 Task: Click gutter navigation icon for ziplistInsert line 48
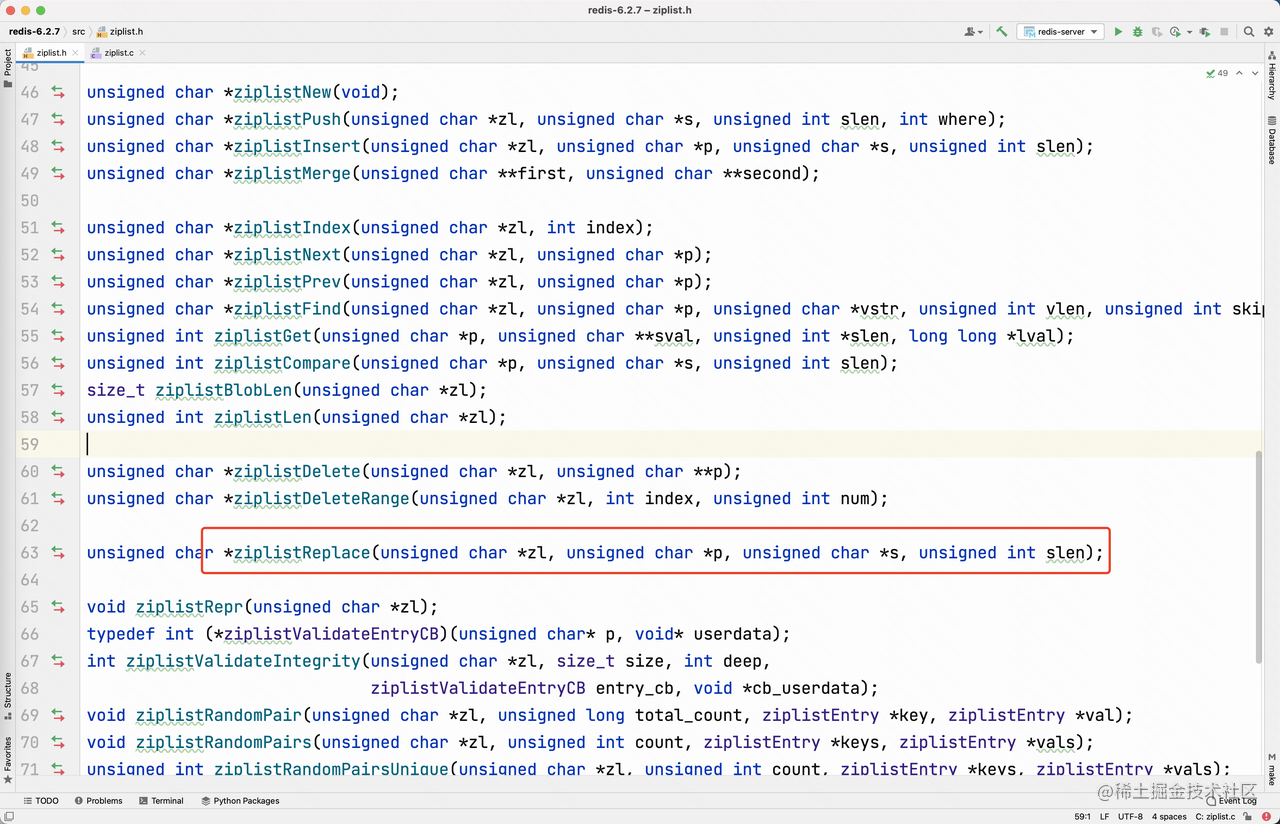click(x=58, y=146)
